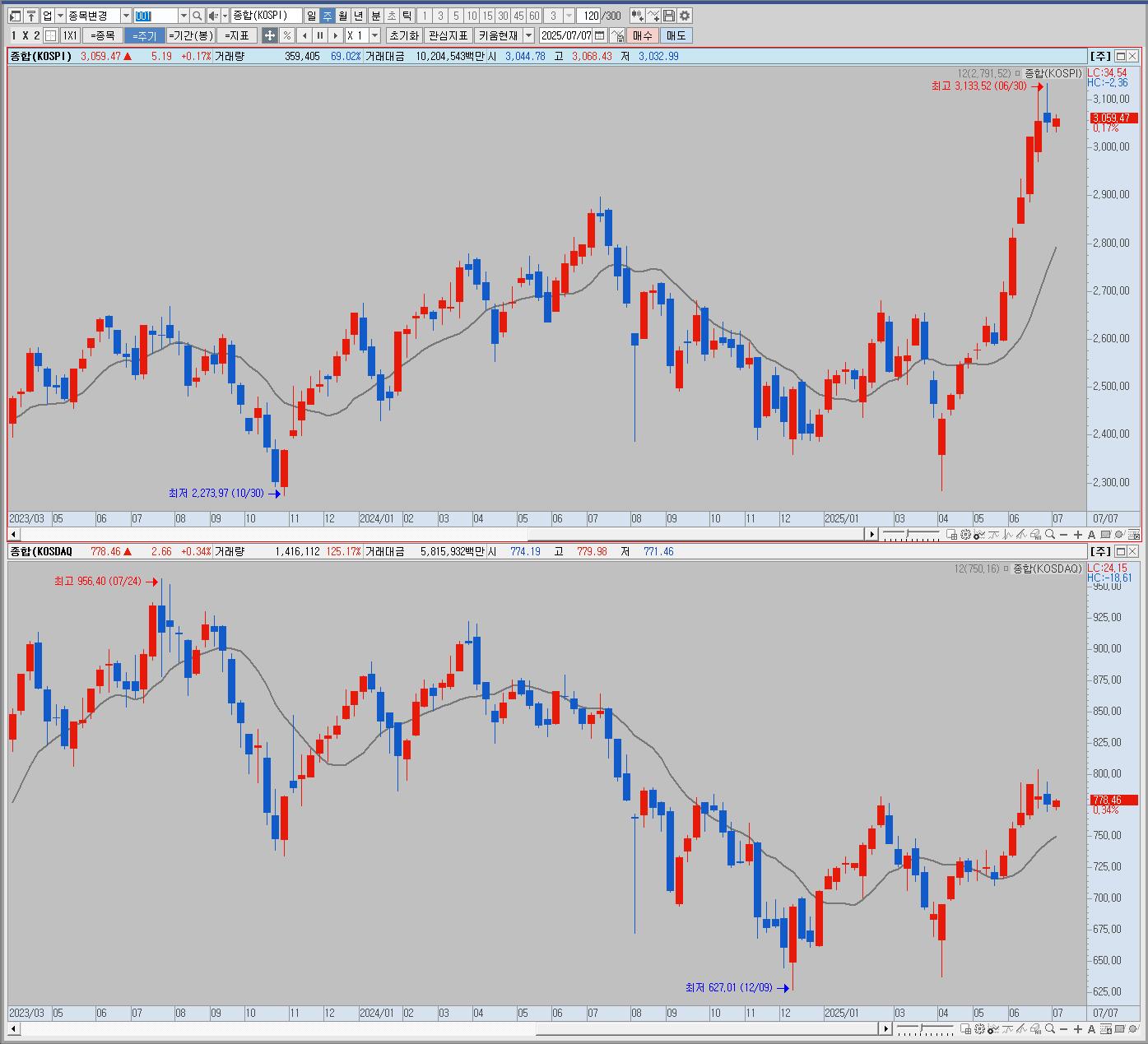Screen dimensions: 1148x1044
Task: Open the 키움현재 dropdown arrow
Action: 528,35
